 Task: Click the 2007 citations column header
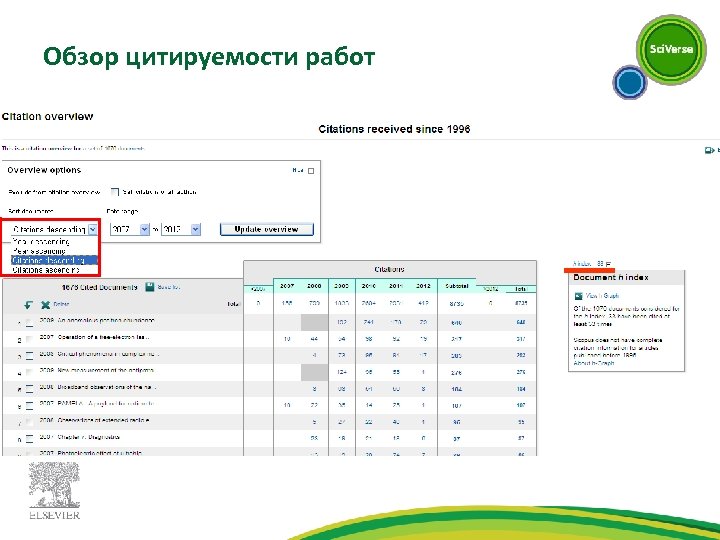[287, 286]
